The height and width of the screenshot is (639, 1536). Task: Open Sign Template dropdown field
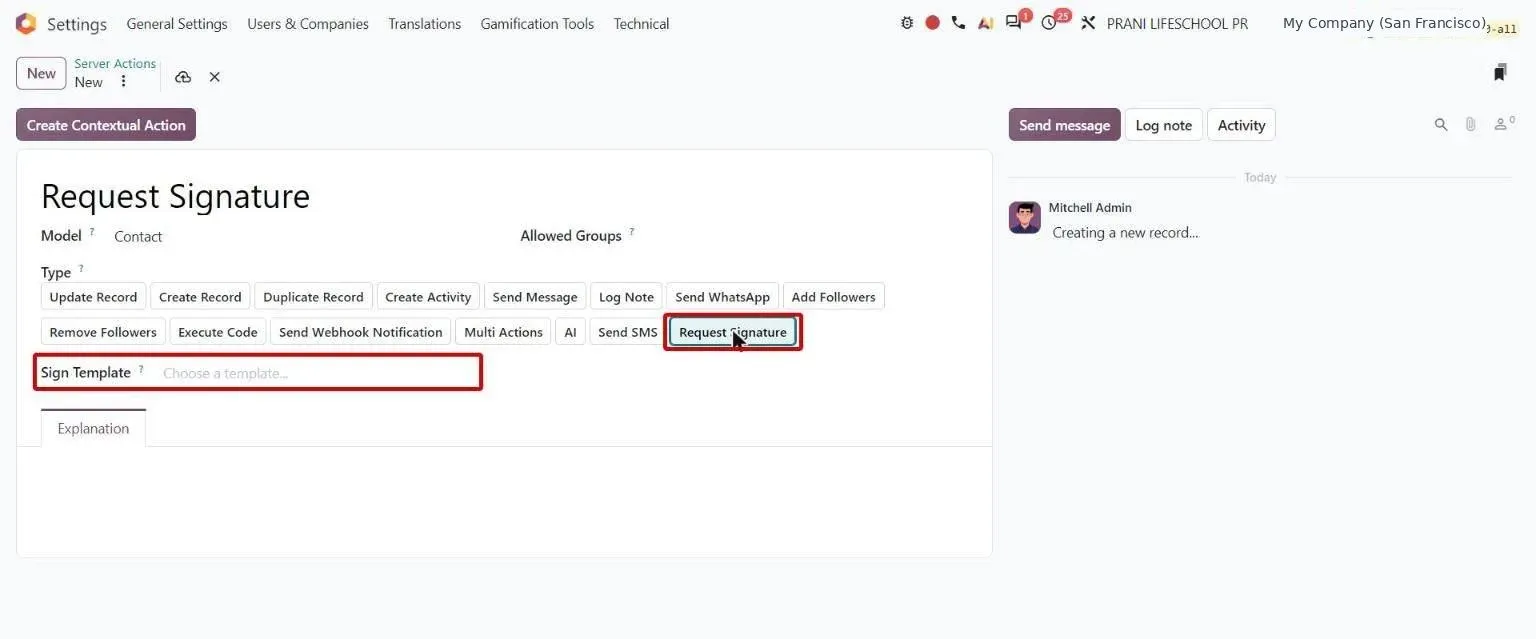[x=318, y=373]
